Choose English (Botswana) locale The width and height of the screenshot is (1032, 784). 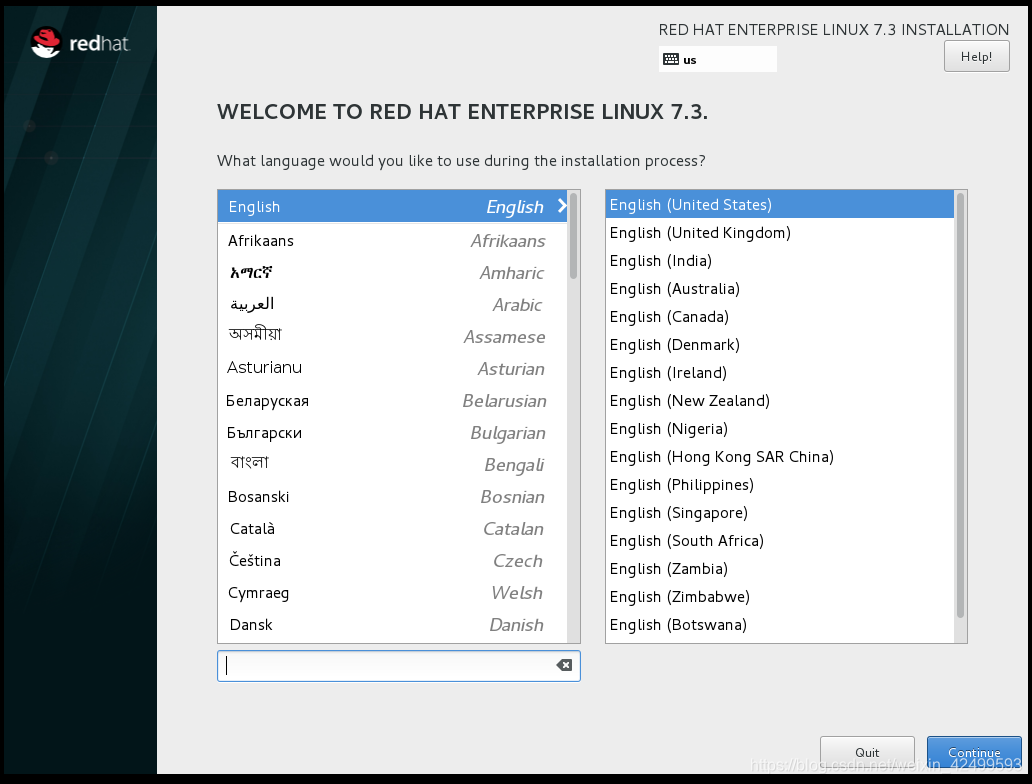(x=779, y=624)
